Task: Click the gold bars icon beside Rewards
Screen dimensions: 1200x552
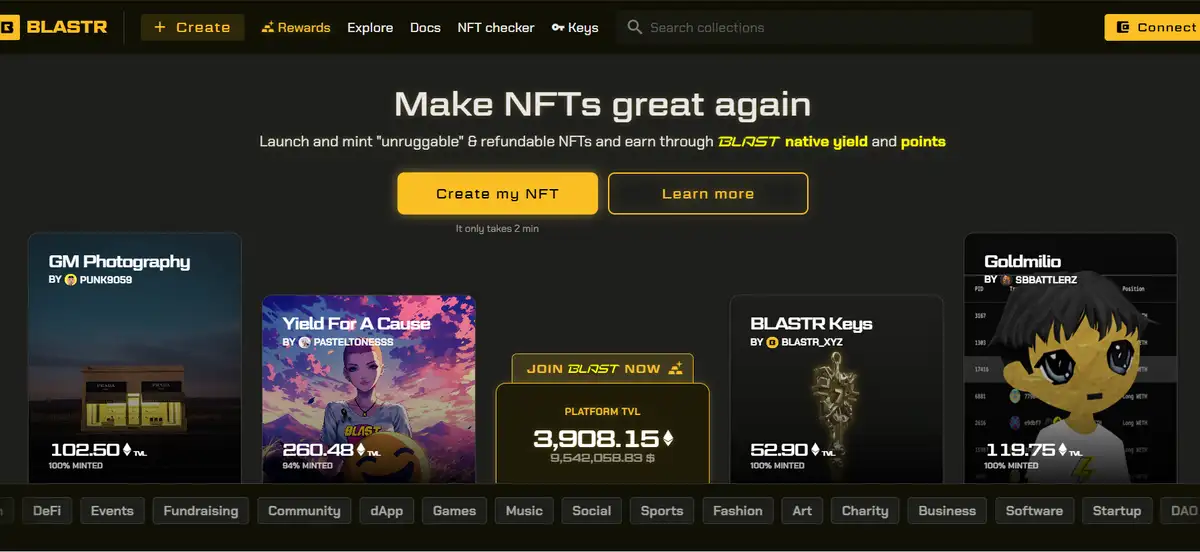Action: click(x=267, y=27)
